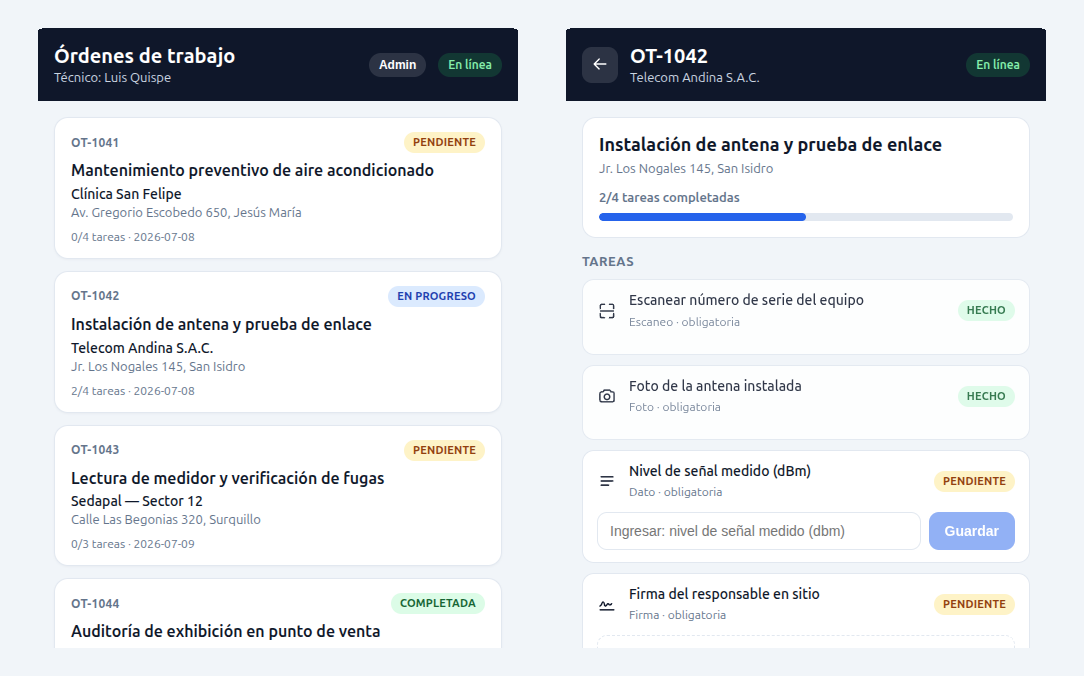This screenshot has height=676, width=1084.
Task: Open Lectura de medidor y verificación de fugas
Action: 278,496
